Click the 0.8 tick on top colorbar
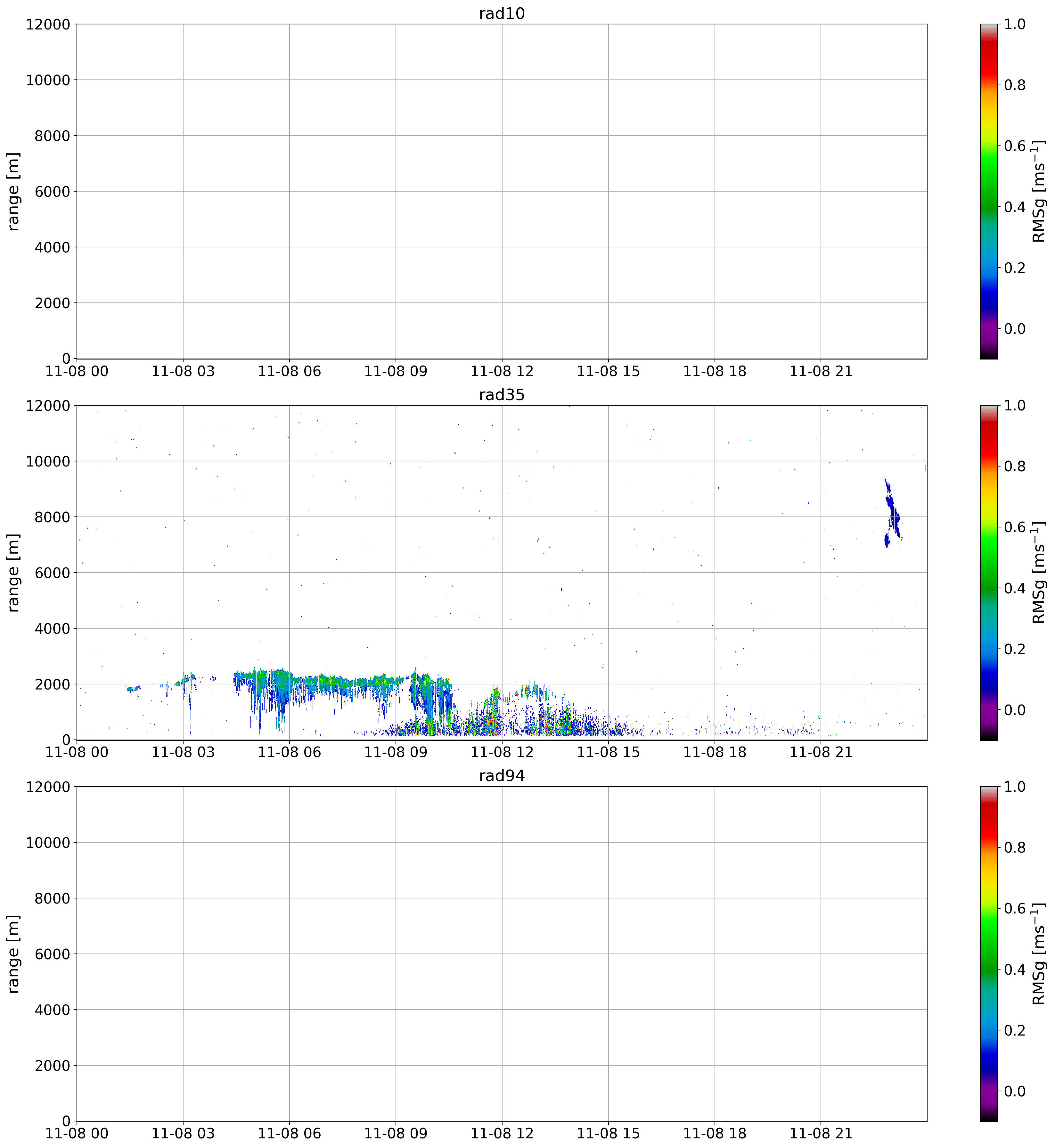 click(1014, 85)
